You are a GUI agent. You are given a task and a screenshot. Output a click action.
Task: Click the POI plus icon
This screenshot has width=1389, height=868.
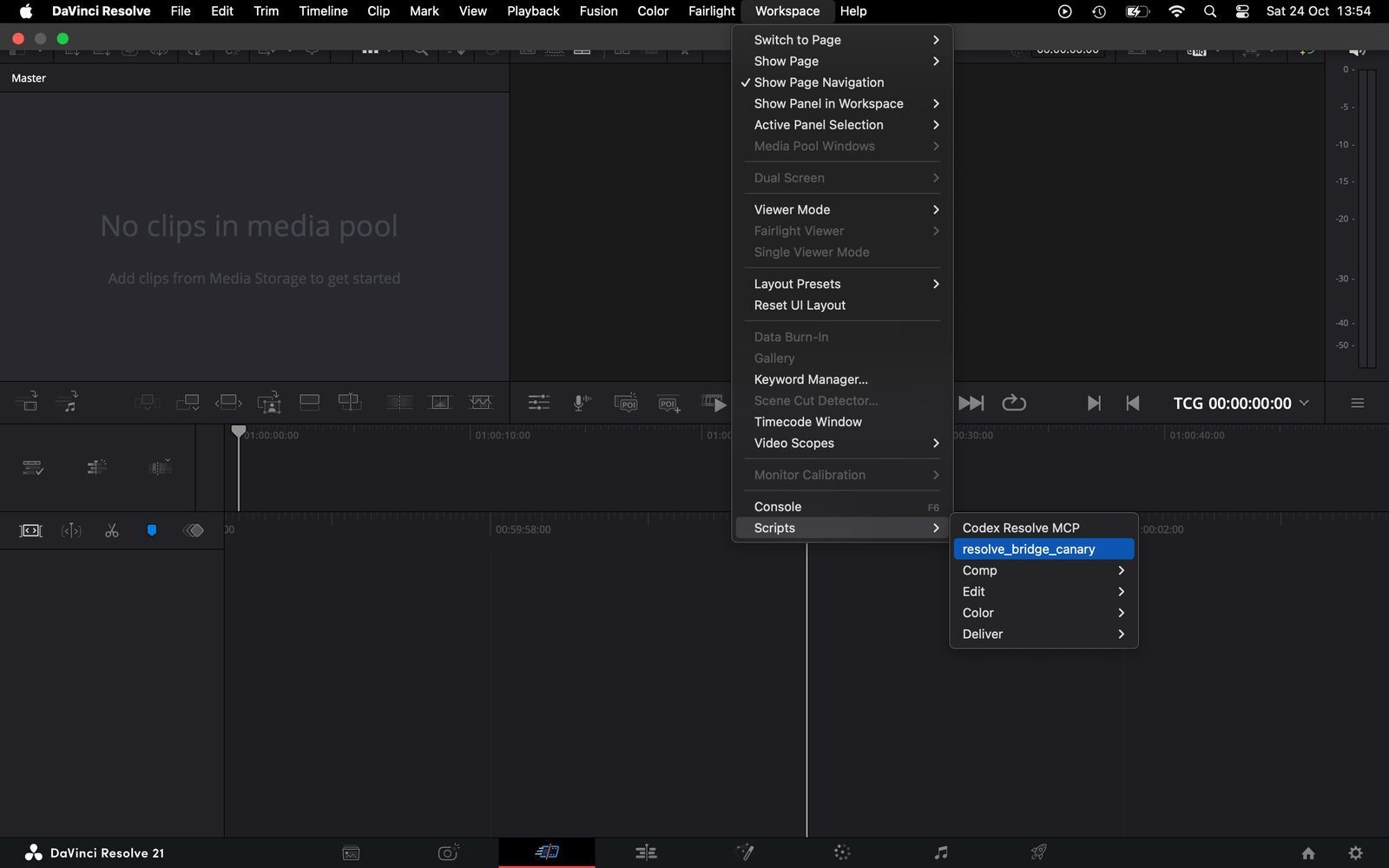[669, 403]
